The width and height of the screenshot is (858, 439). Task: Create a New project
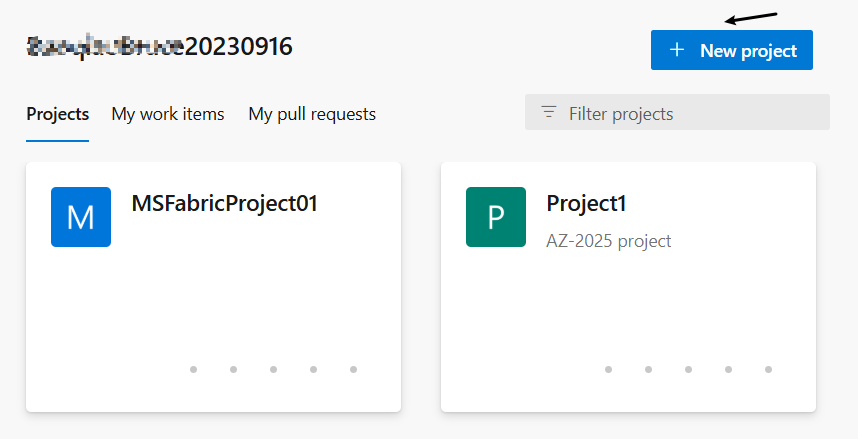(x=732, y=50)
